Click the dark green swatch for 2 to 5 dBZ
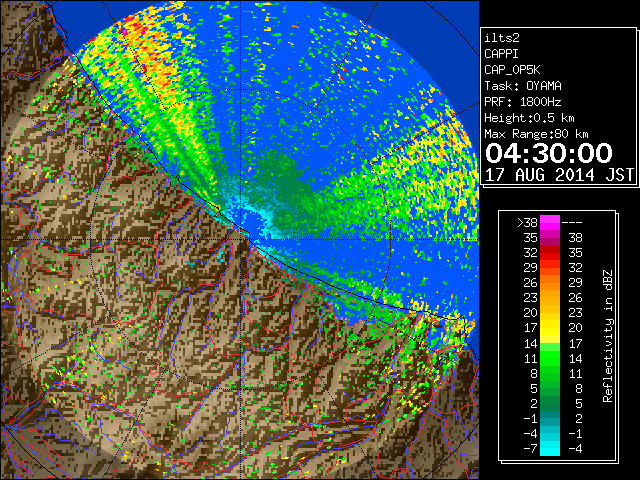 (550, 403)
